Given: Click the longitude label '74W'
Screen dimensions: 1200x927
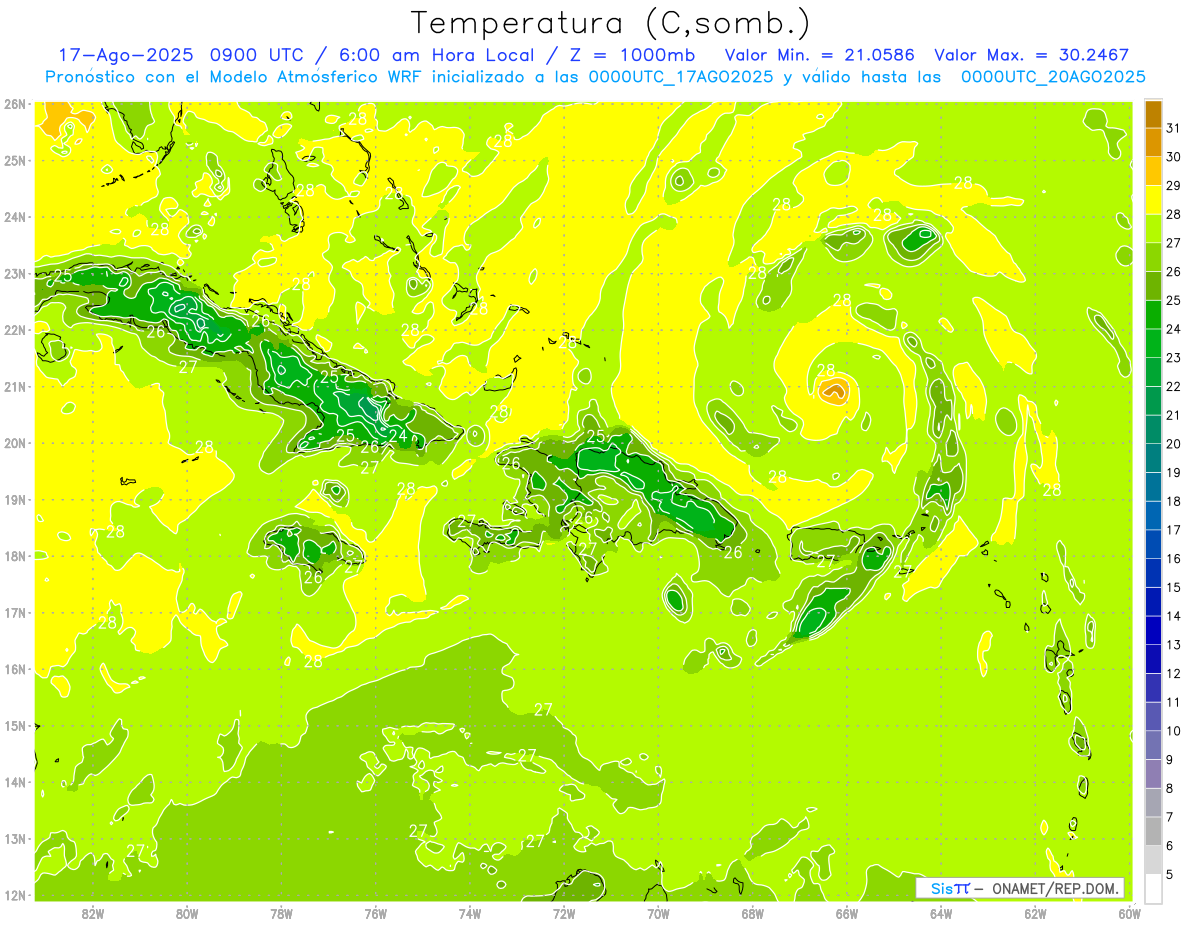Looking at the screenshot, I should [469, 913].
